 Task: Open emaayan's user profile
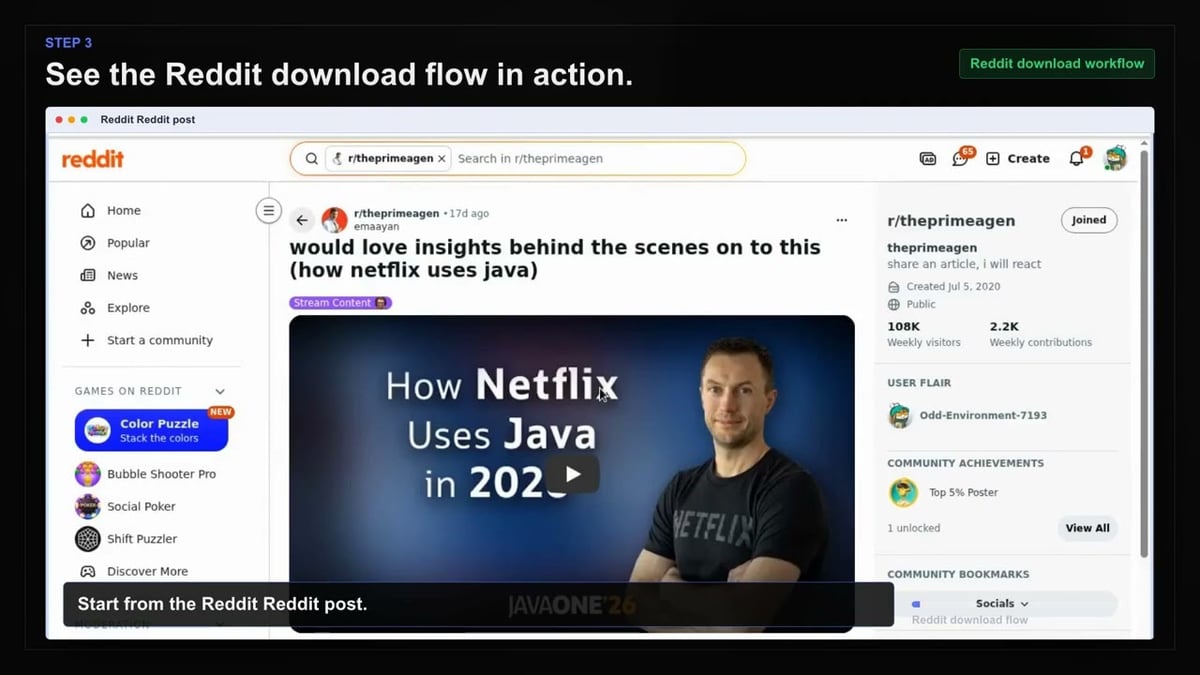tap(376, 227)
